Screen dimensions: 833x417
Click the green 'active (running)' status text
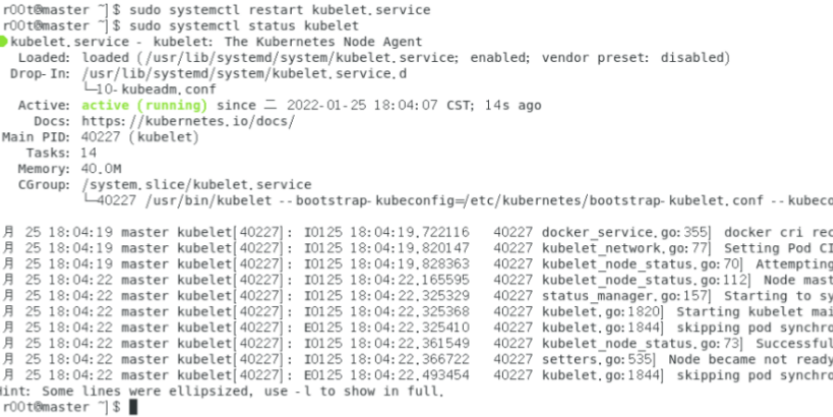click(x=144, y=106)
